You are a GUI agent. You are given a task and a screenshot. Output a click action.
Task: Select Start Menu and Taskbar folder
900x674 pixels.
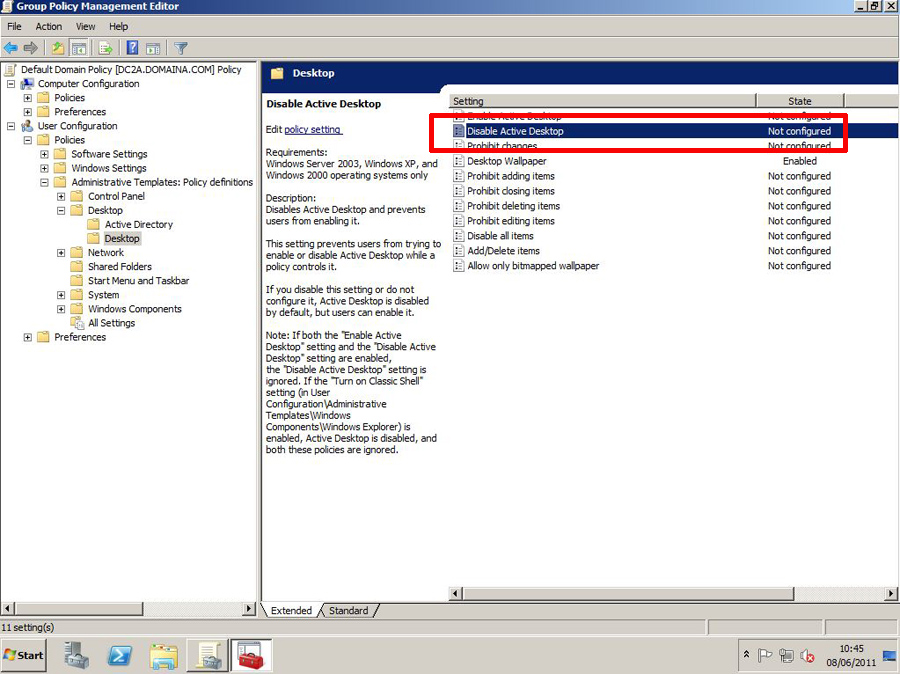[138, 281]
